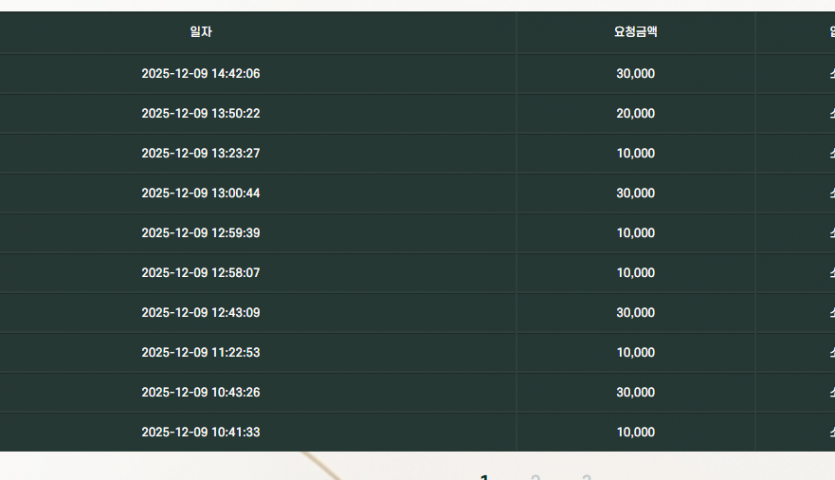The image size is (835, 480).
Task: Pick the 2025-12-09 10:43:26 date cell
Action: [200, 392]
